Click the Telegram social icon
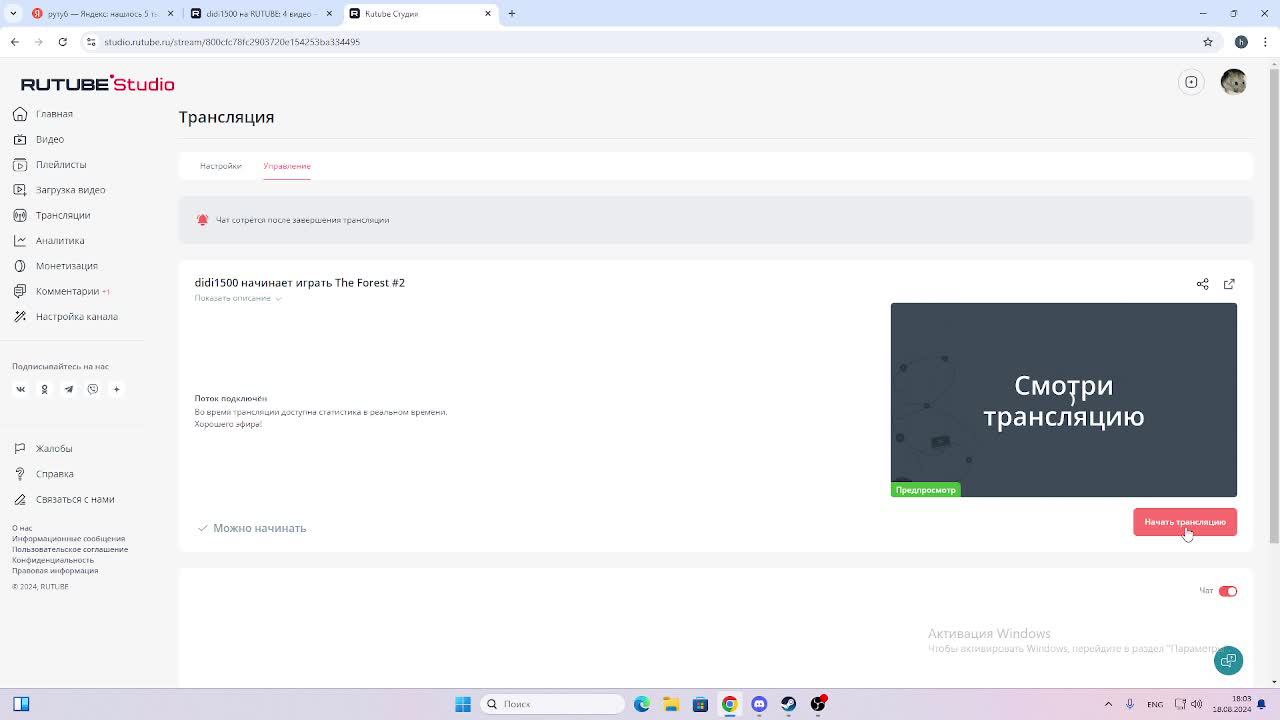Viewport: 1280px width, 720px height. [68, 389]
